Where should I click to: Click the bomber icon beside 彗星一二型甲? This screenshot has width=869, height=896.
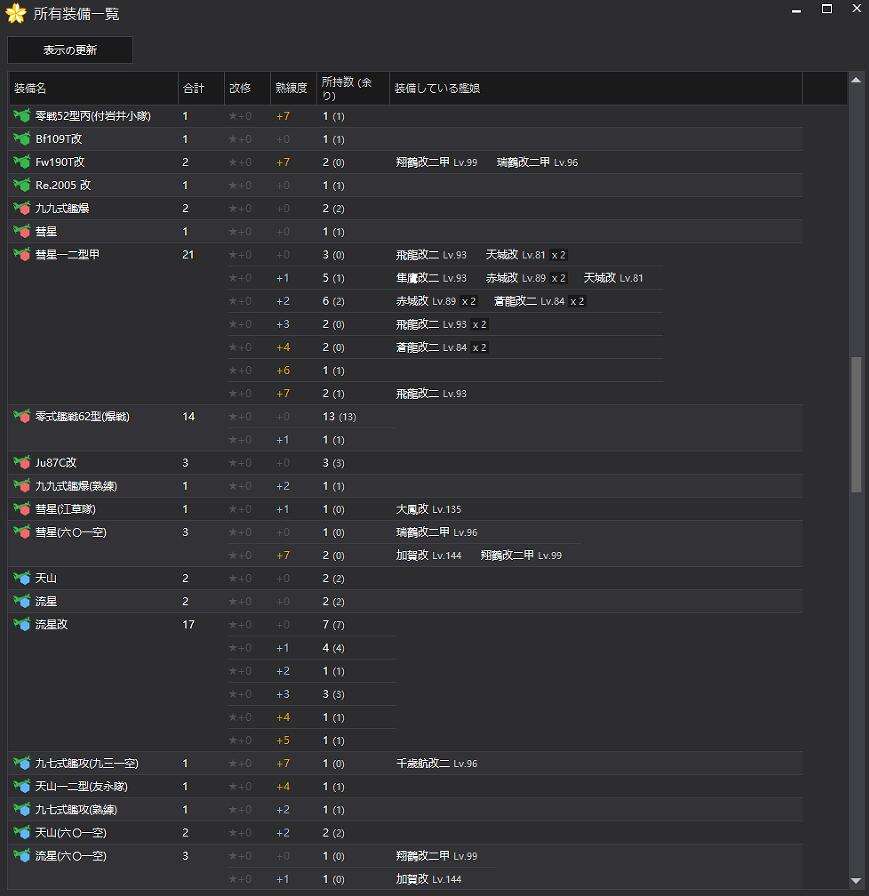click(22, 255)
